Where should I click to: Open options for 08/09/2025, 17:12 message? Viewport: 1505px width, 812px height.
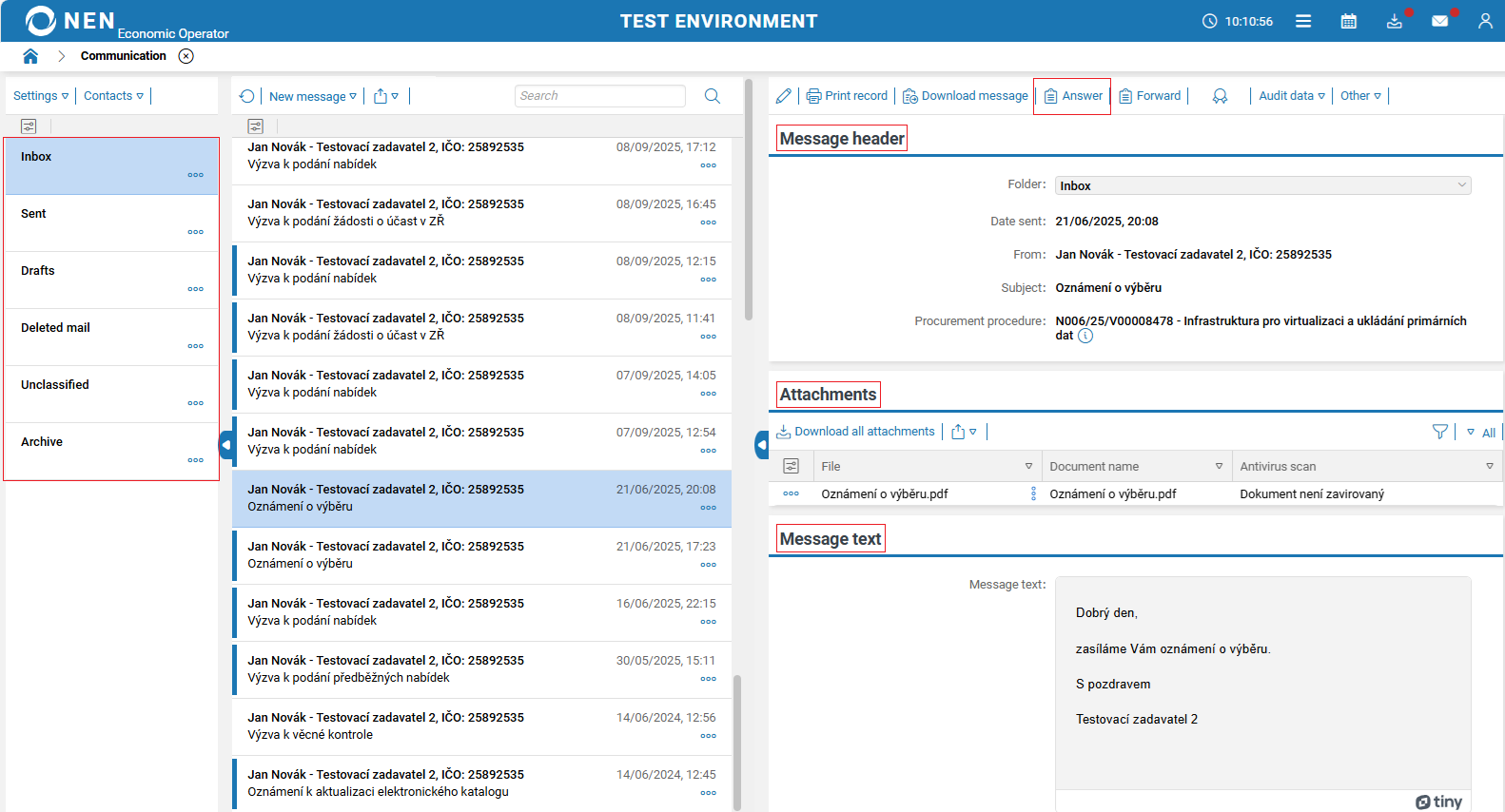[709, 165]
